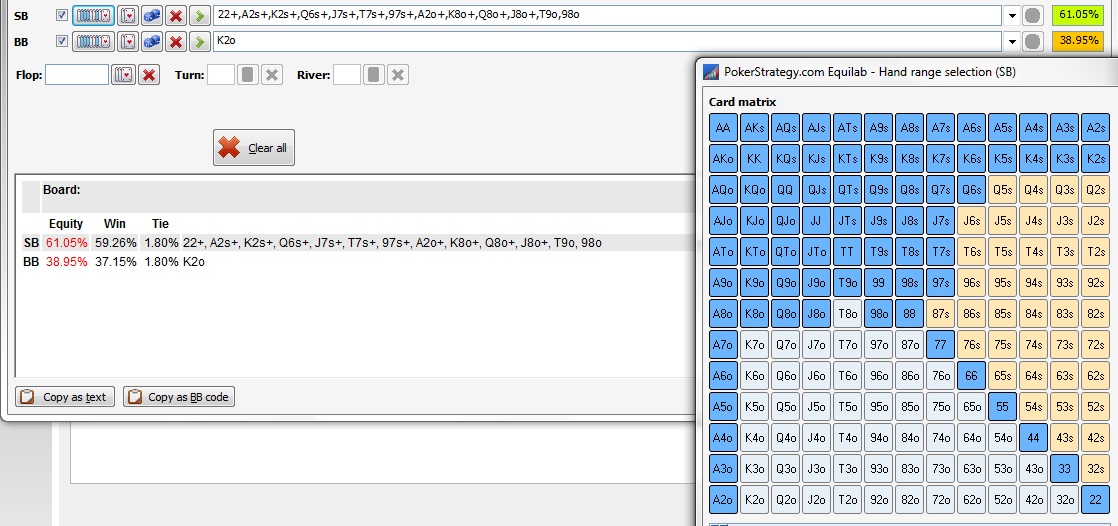Viewport: 1118px width, 526px height.
Task: Click the Flop input field
Action: 77,75
